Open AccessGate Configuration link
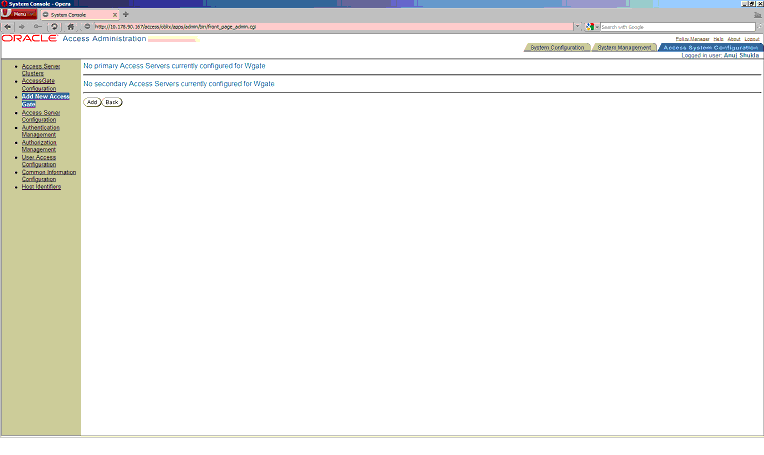Viewport: 764px width, 455px height. (38, 85)
